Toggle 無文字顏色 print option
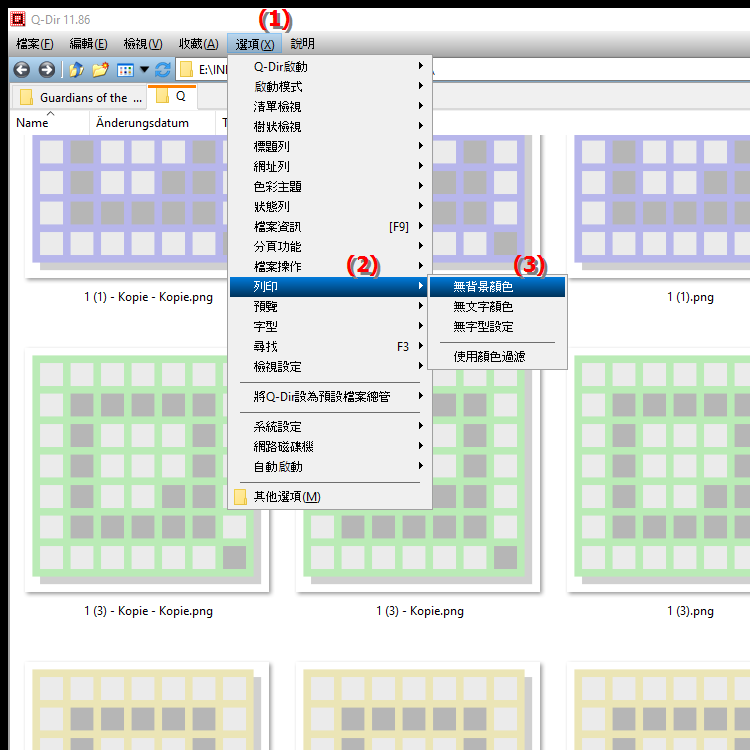 pos(497,307)
